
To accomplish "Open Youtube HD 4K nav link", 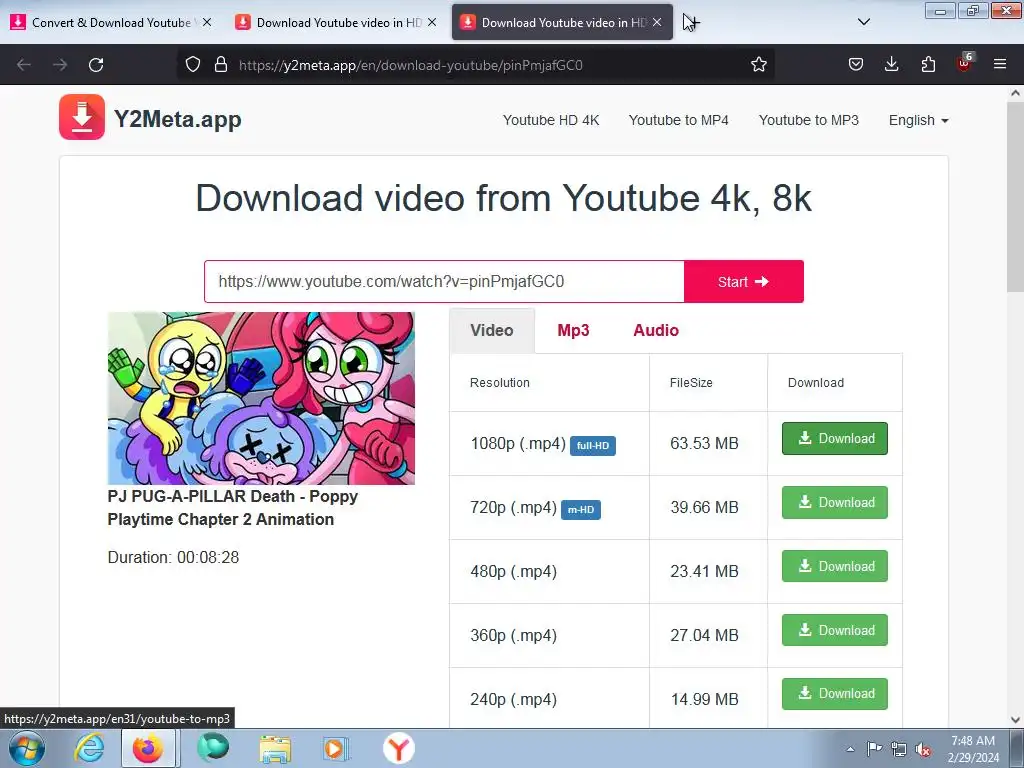I will pyautogui.click(x=551, y=120).
